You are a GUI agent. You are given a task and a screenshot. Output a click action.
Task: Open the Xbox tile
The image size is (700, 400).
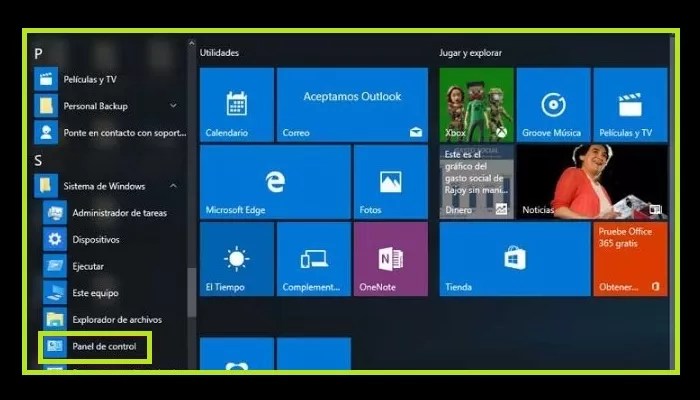[x=476, y=104]
